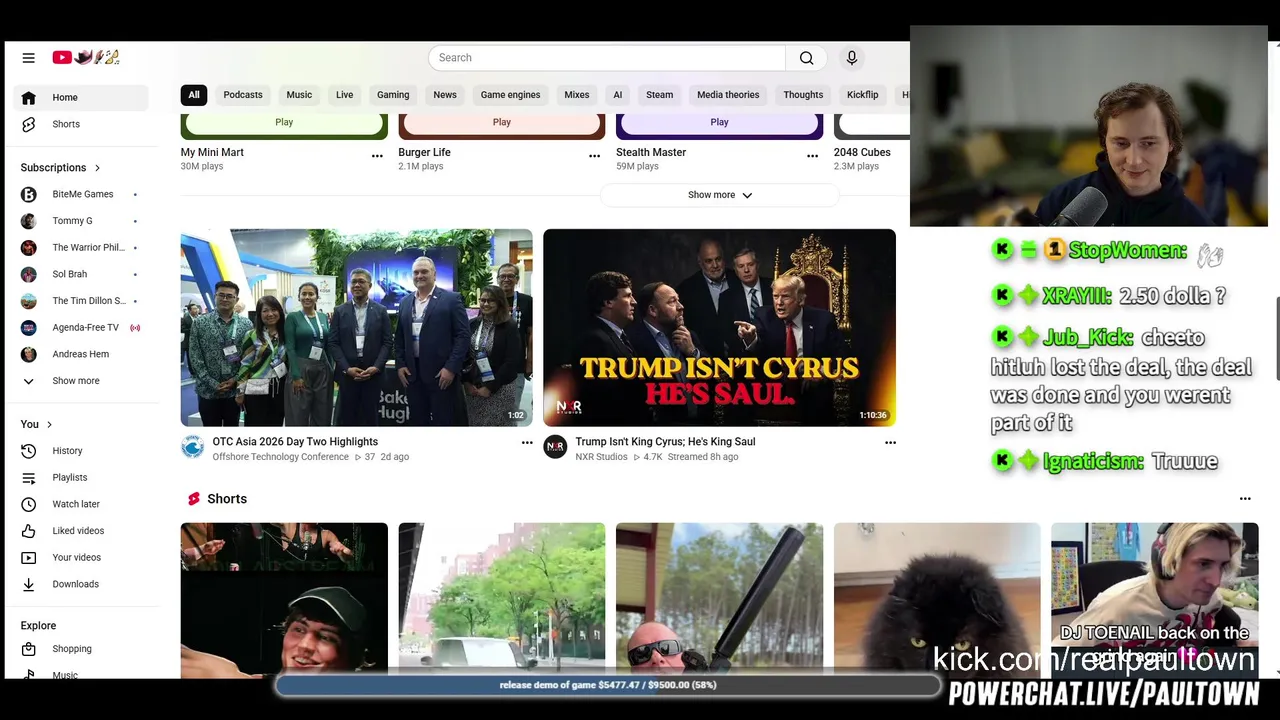1280x720 pixels.
Task: Open Andreas Hem channel
Action: pos(81,354)
